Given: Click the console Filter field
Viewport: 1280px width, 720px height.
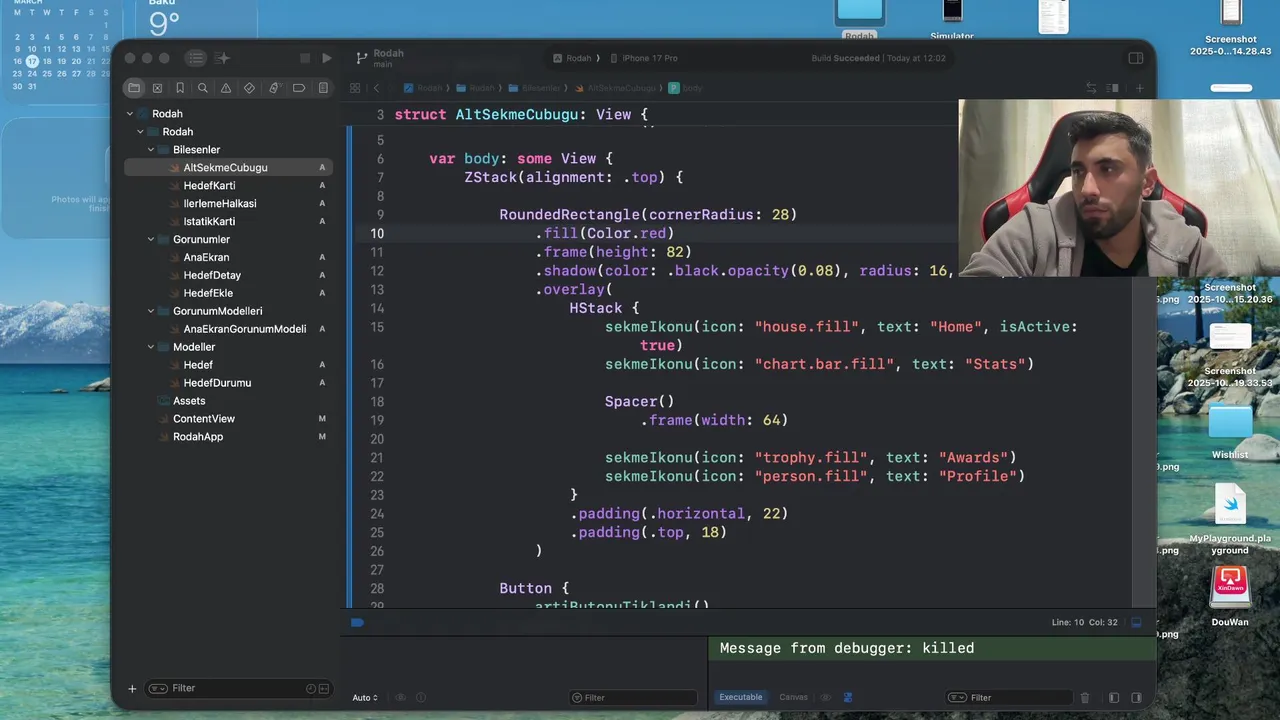Looking at the screenshot, I should (1008, 698).
